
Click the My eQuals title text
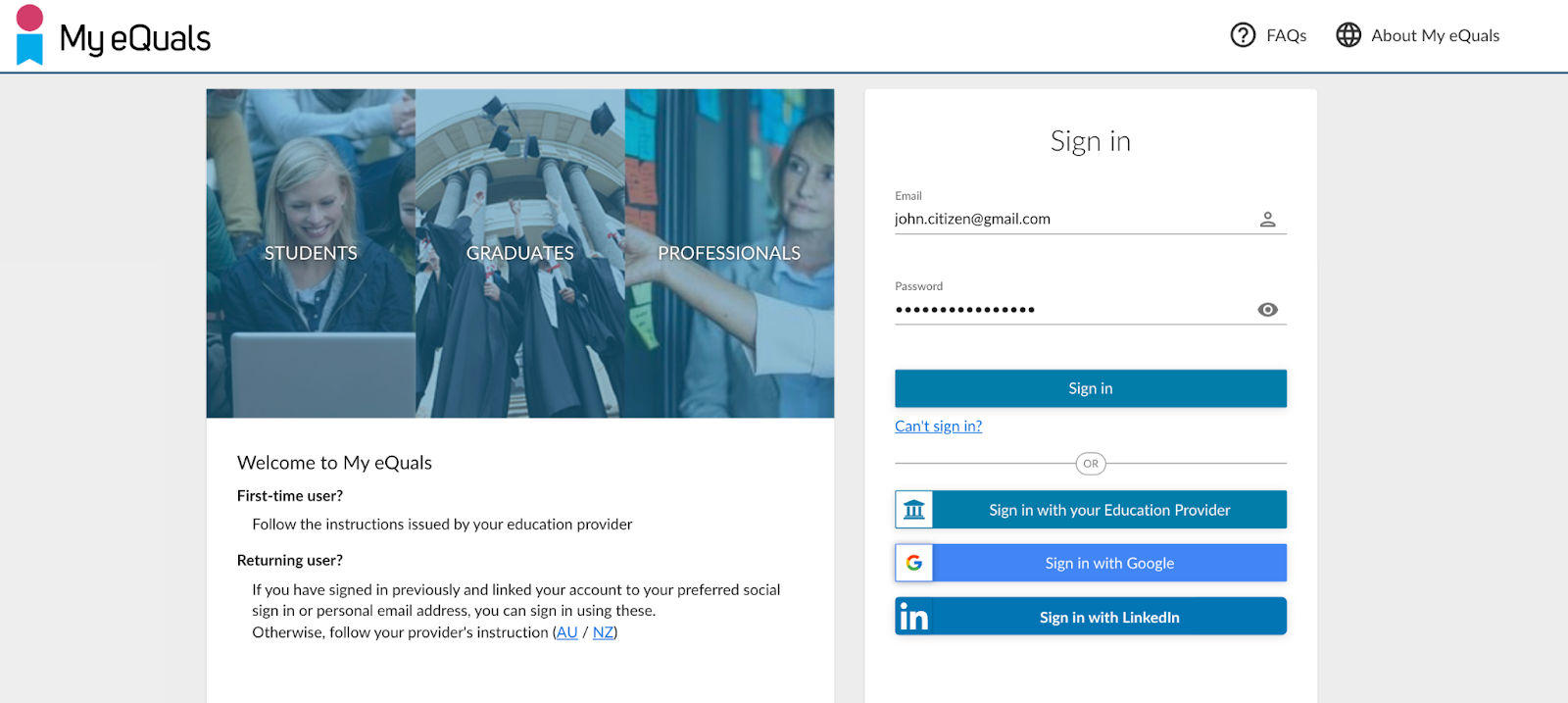coord(135,38)
